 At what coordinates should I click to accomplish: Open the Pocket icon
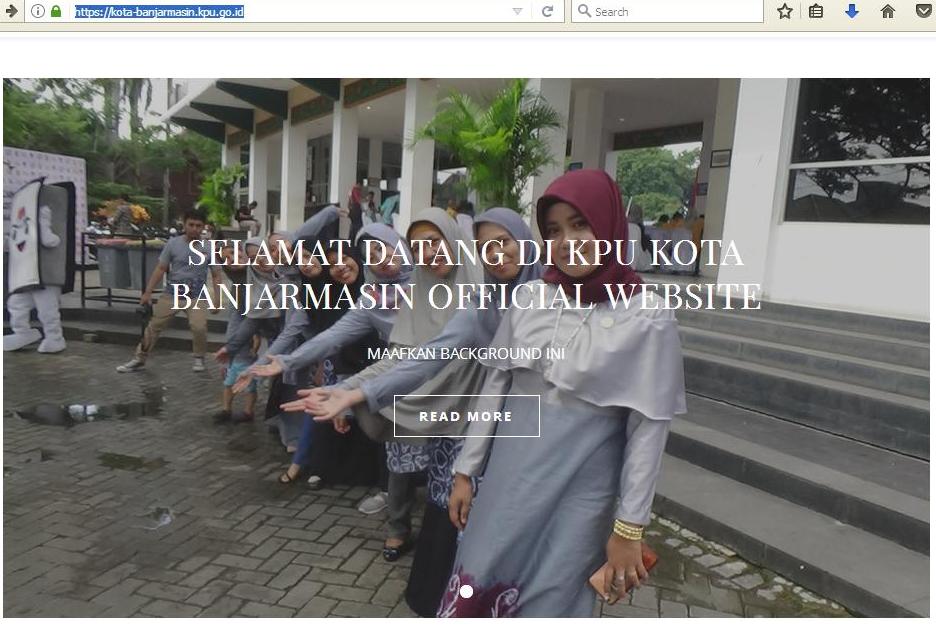(923, 11)
